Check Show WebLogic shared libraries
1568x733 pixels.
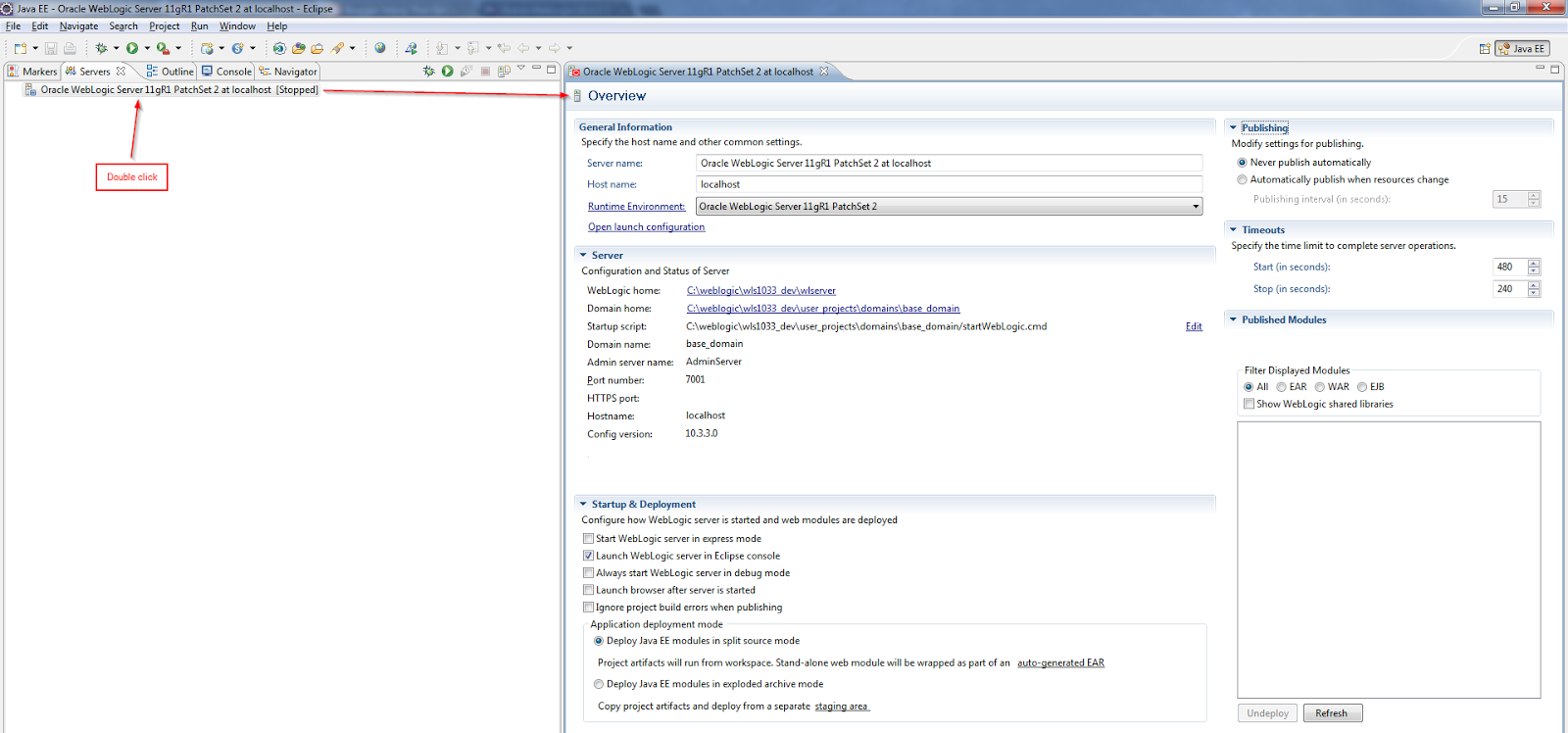1249,404
